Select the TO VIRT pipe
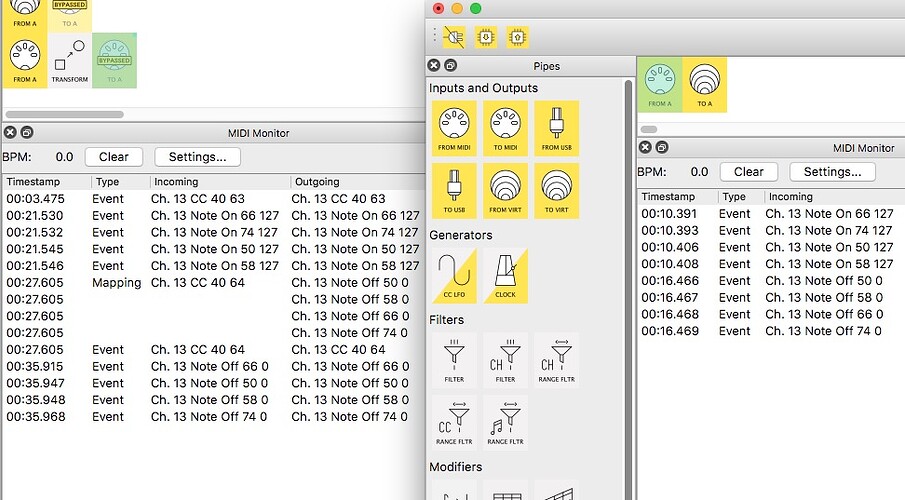Viewport: 905px width, 500px height. tap(556, 191)
